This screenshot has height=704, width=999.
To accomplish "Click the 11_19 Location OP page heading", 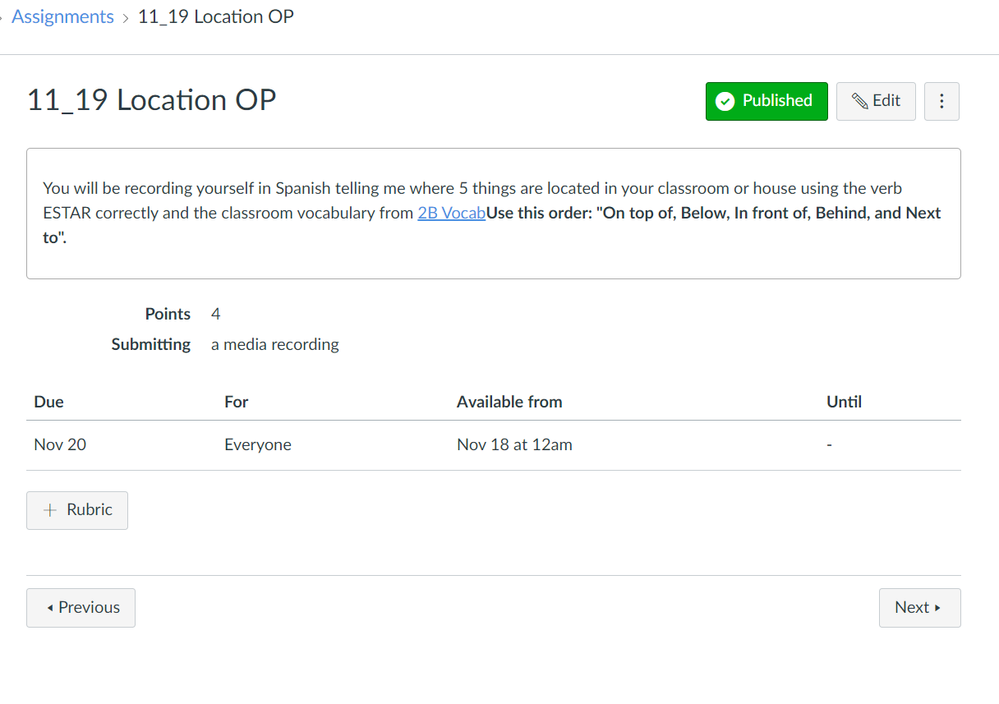I will tap(151, 101).
